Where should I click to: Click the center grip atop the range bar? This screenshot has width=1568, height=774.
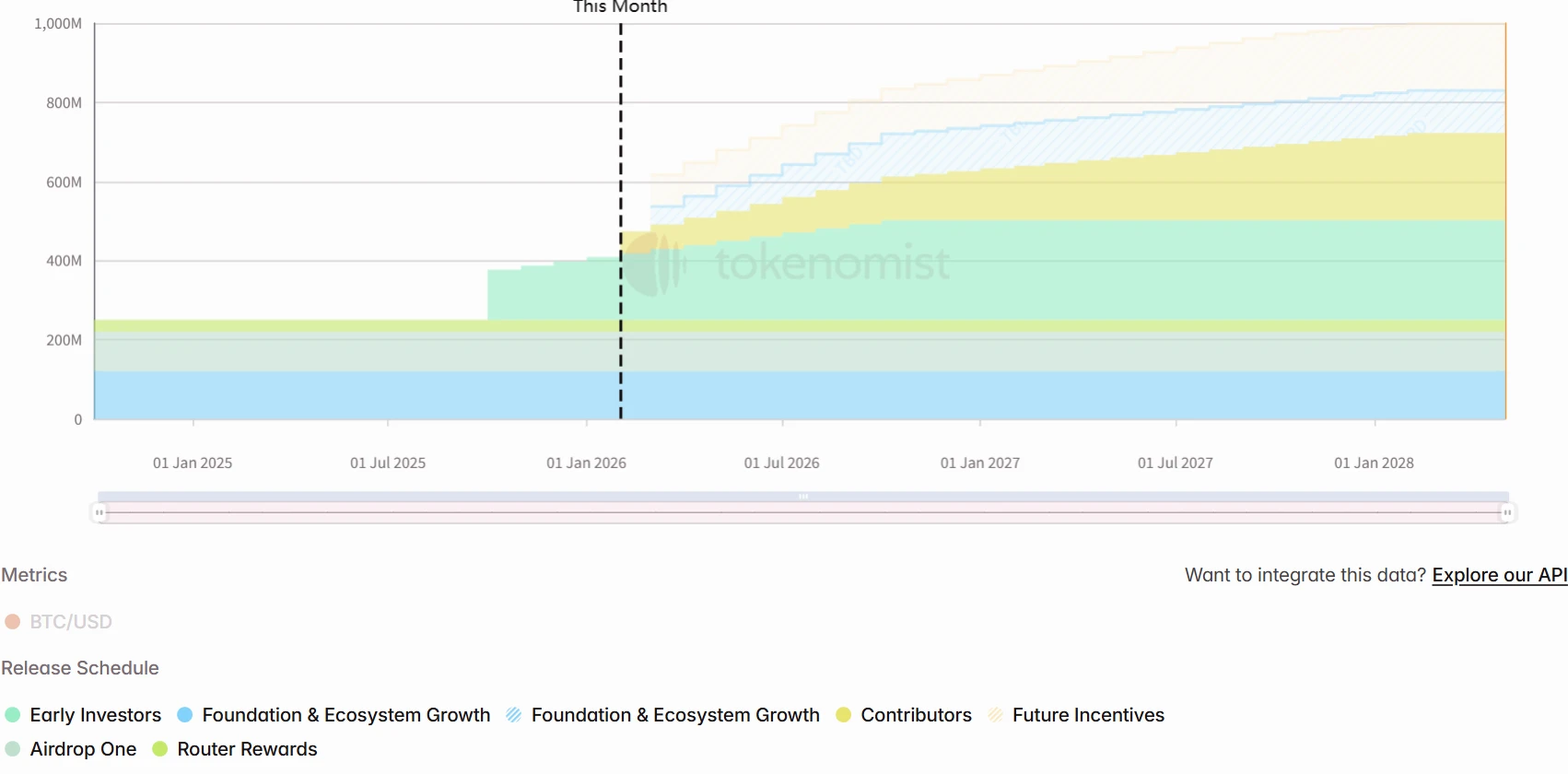coord(803,497)
